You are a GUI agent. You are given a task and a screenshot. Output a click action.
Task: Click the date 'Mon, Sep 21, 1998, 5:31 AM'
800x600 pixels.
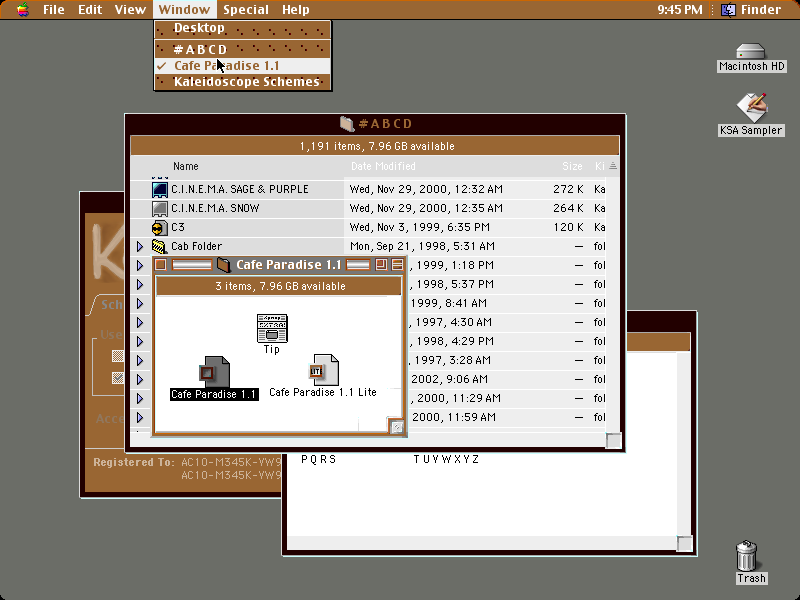click(422, 246)
